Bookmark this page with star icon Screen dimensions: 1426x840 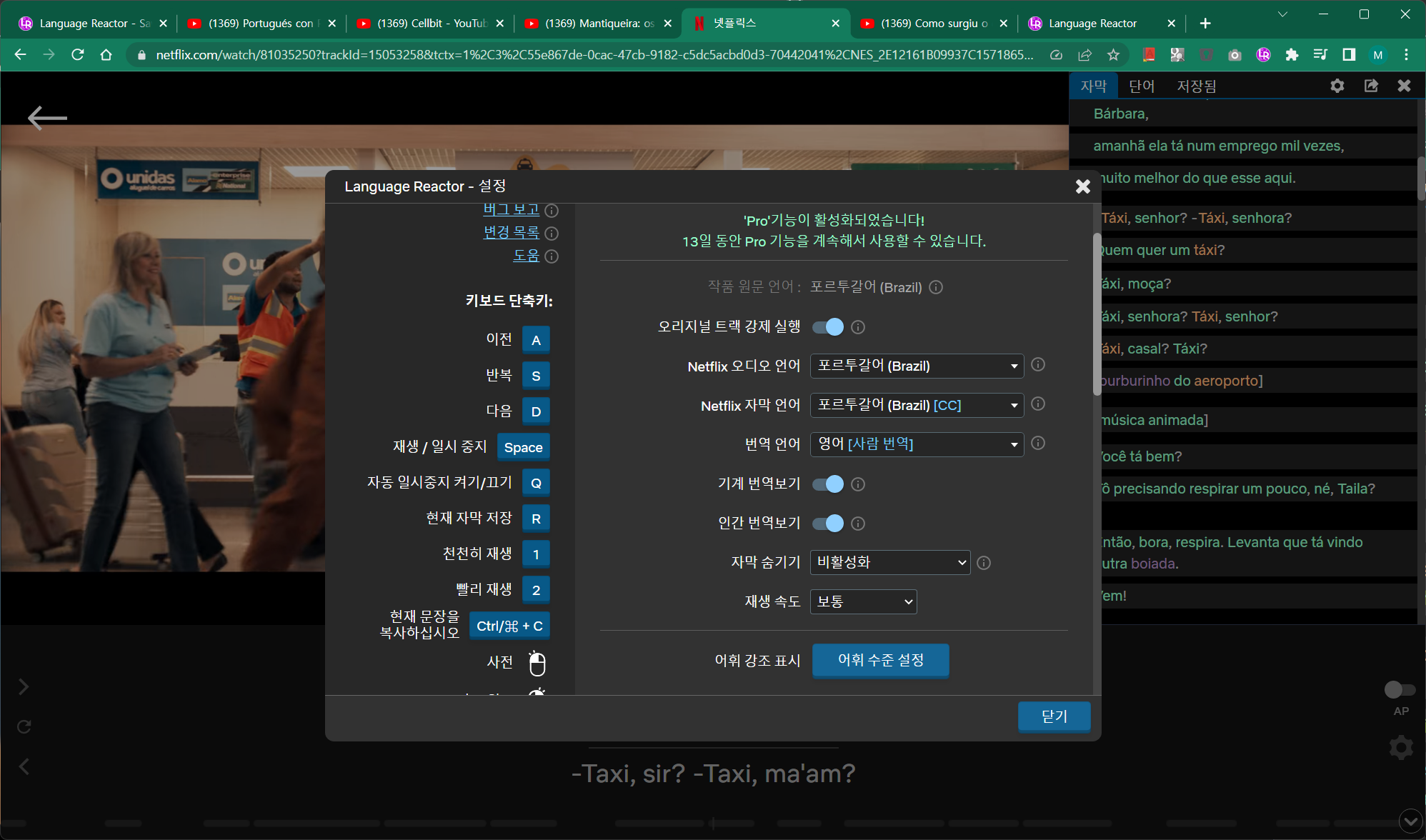point(1113,55)
